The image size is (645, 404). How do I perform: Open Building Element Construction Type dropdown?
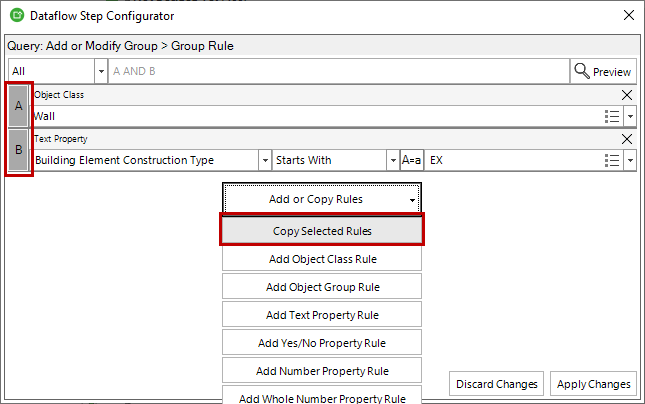pyautogui.click(x=265, y=160)
